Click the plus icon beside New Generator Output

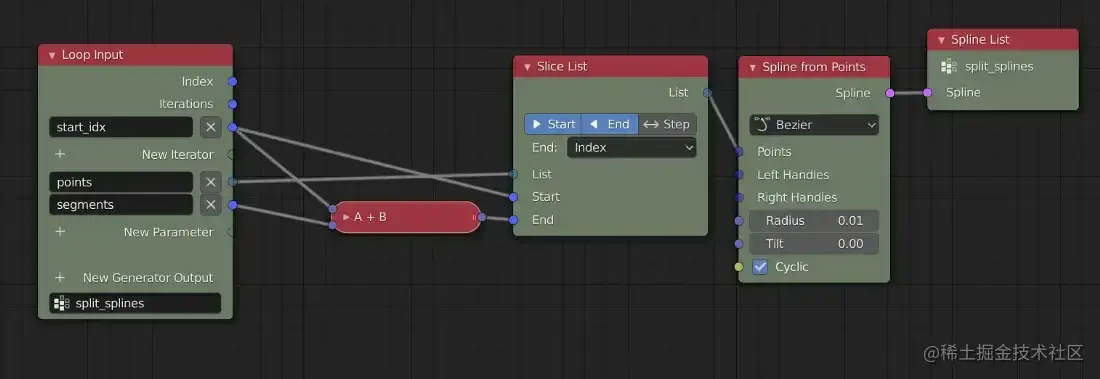pyautogui.click(x=60, y=277)
